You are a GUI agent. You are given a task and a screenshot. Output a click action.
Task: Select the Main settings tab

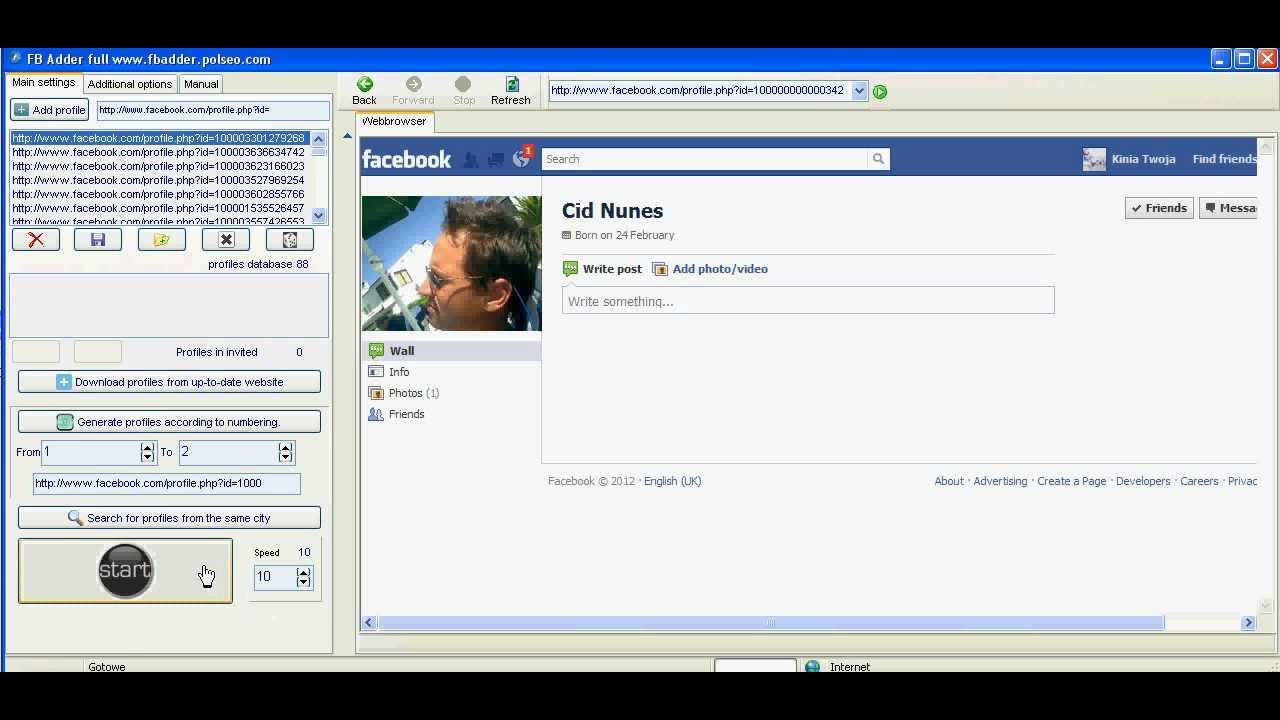tap(43, 83)
